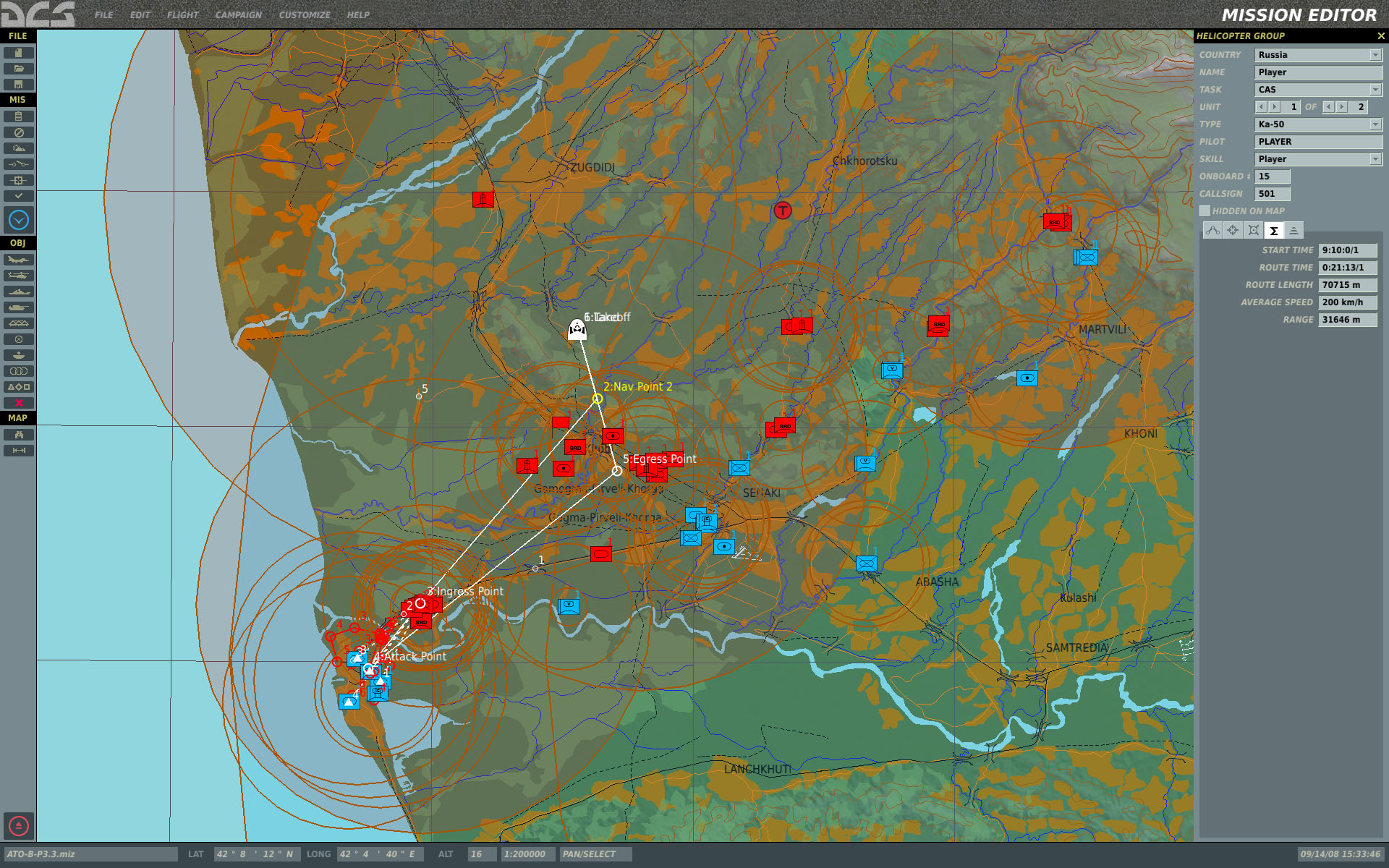The height and width of the screenshot is (868, 1389).
Task: Increase total units count of group
Action: coord(1342,107)
